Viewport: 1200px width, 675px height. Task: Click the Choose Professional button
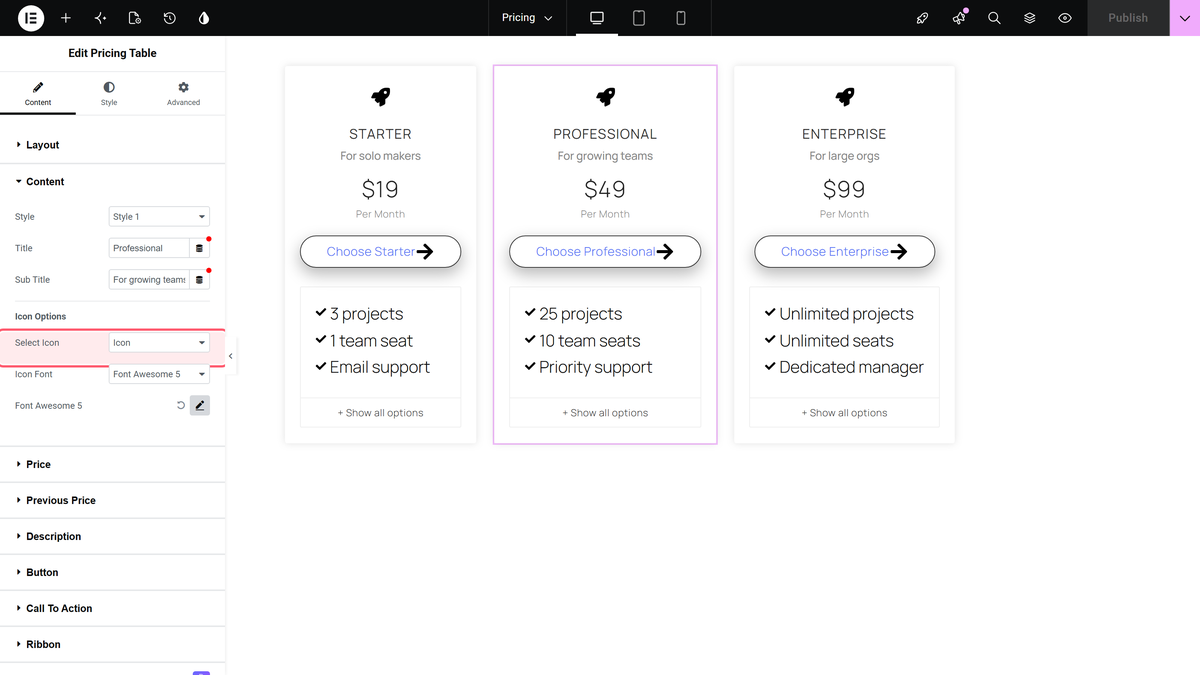tap(605, 252)
